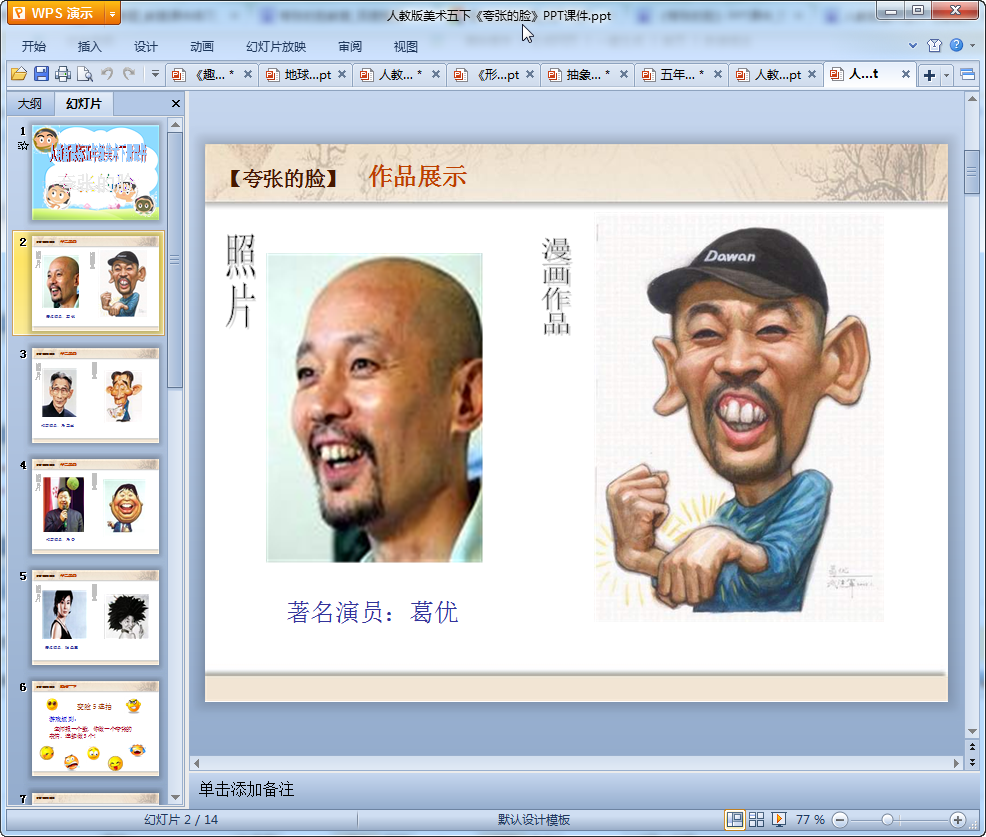
Task: Click the window list icon right of tabs
Action: tap(968, 75)
